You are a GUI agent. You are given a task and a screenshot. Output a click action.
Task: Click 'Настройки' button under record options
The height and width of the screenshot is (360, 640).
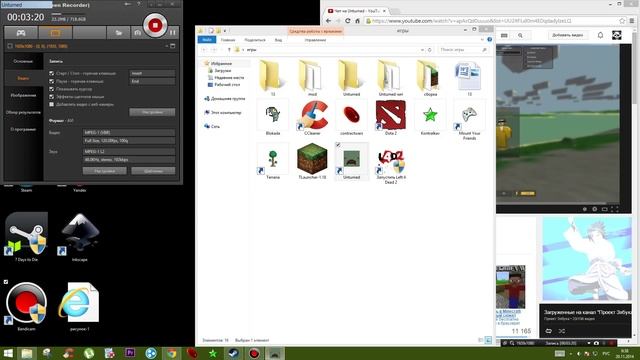coord(152,112)
